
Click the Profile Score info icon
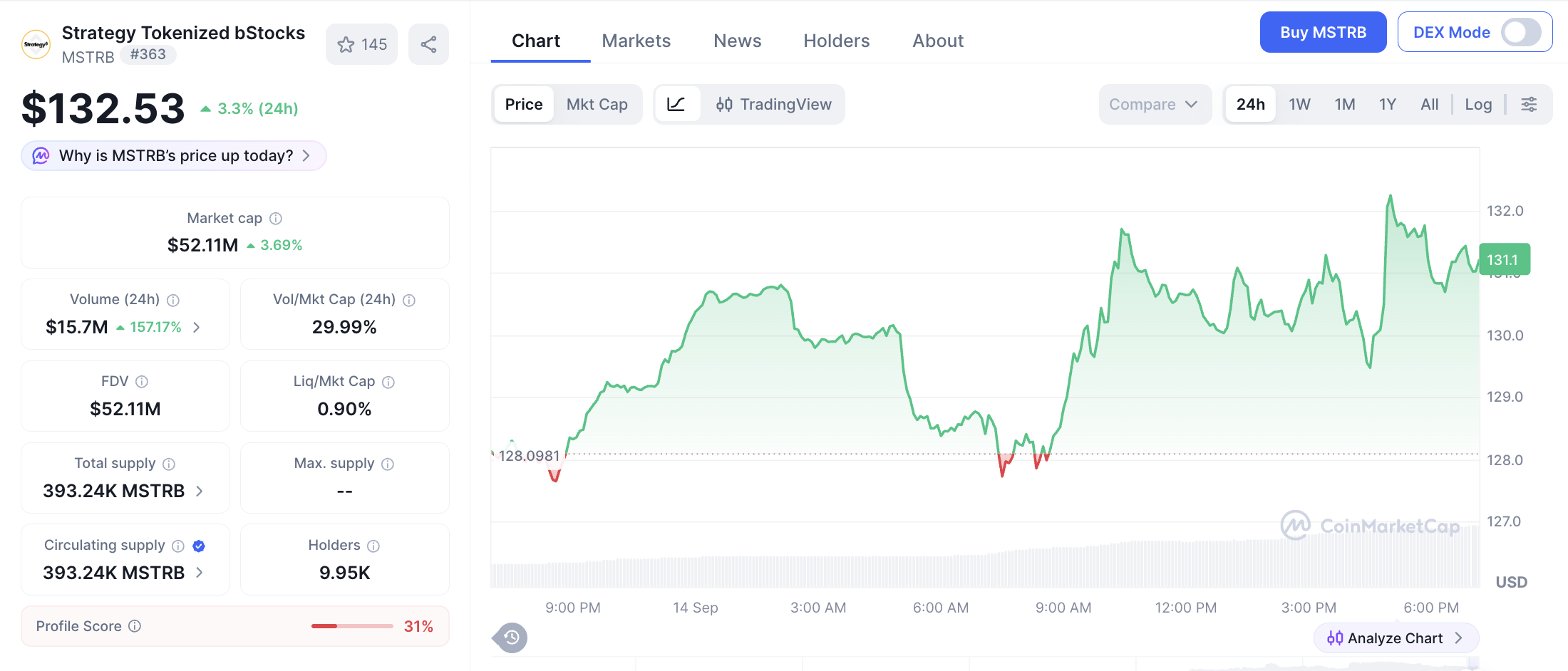tap(135, 626)
